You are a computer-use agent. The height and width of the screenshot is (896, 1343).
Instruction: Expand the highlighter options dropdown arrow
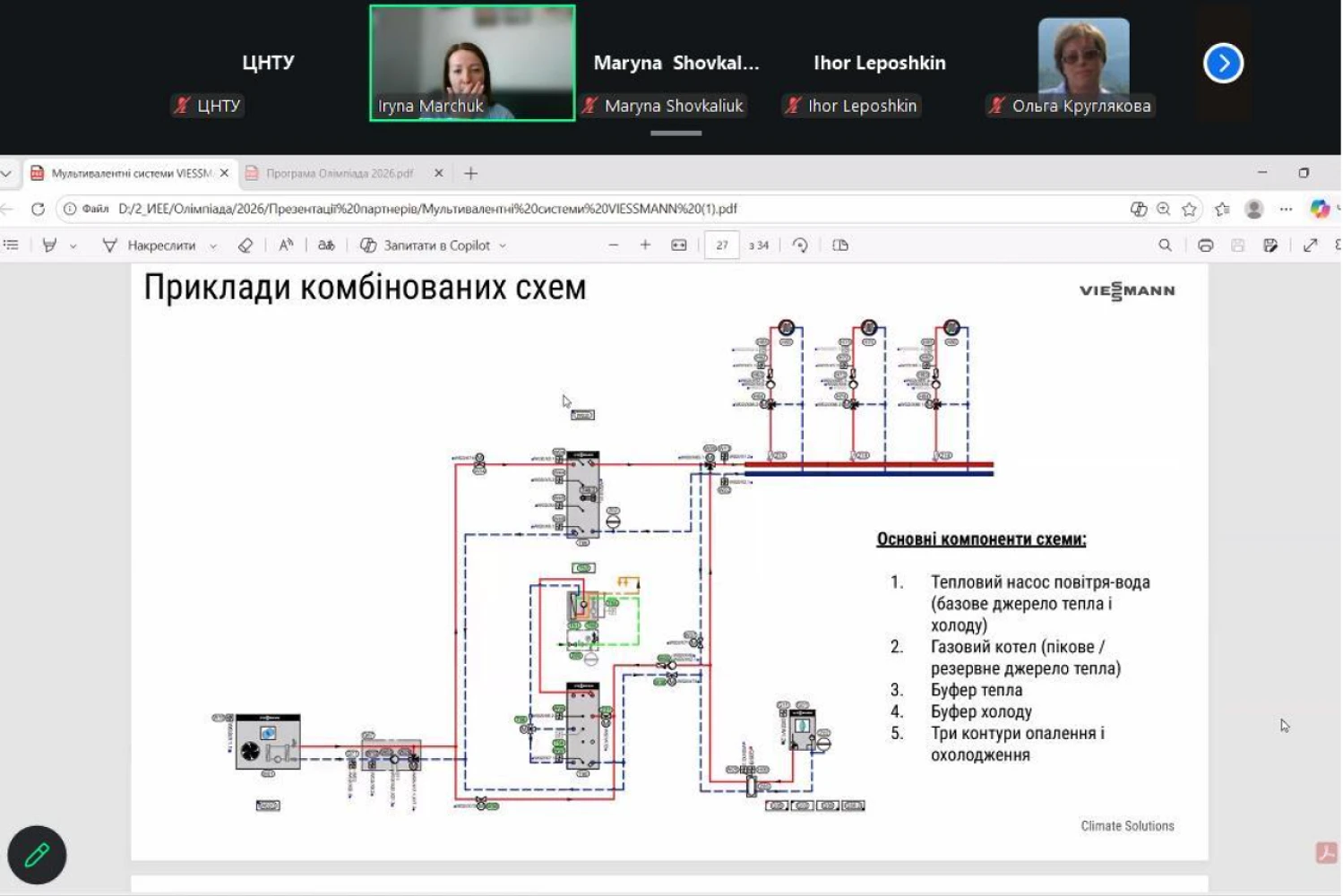(73, 246)
